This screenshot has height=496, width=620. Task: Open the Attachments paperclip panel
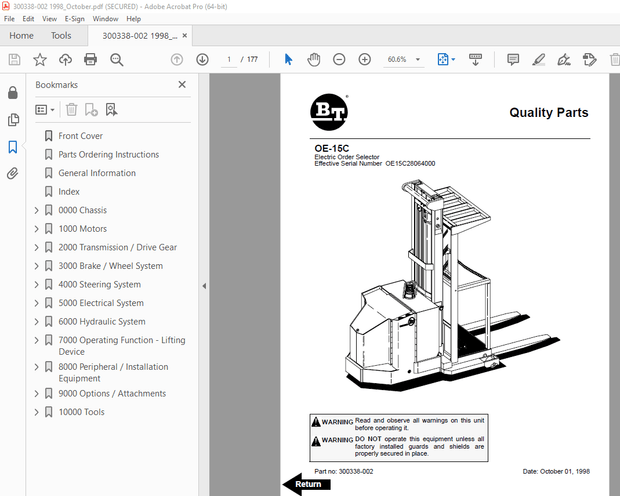(13, 174)
